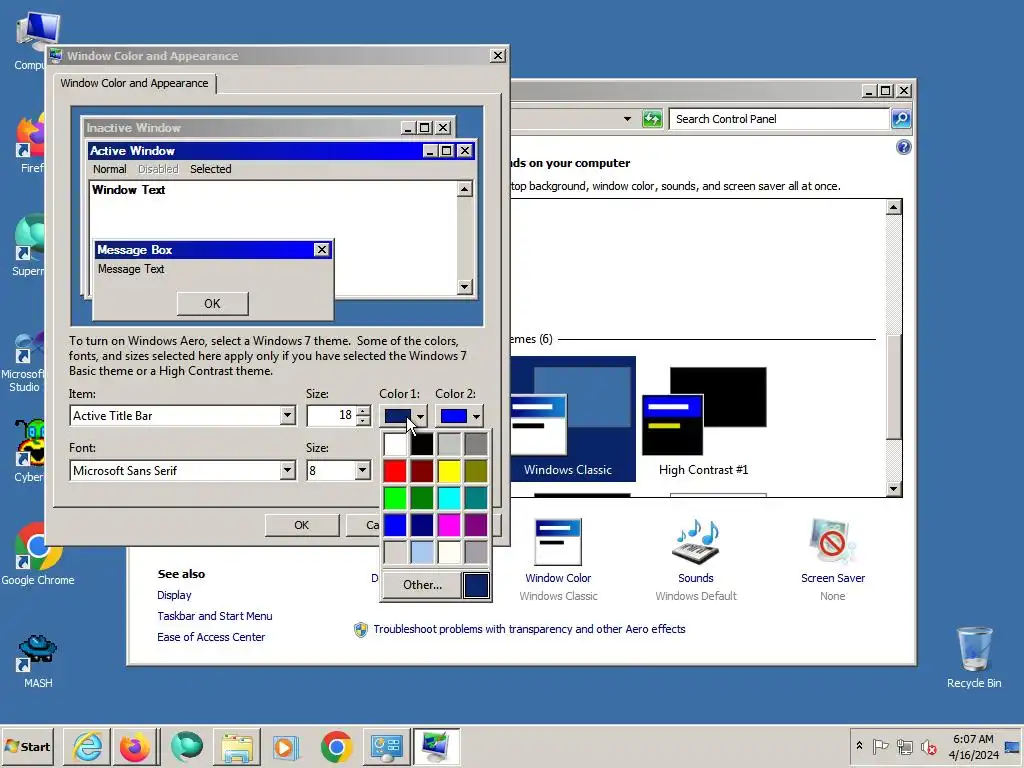Viewport: 1024px width, 768px height.
Task: Click themes list scroll up arrow
Action: pyautogui.click(x=894, y=207)
